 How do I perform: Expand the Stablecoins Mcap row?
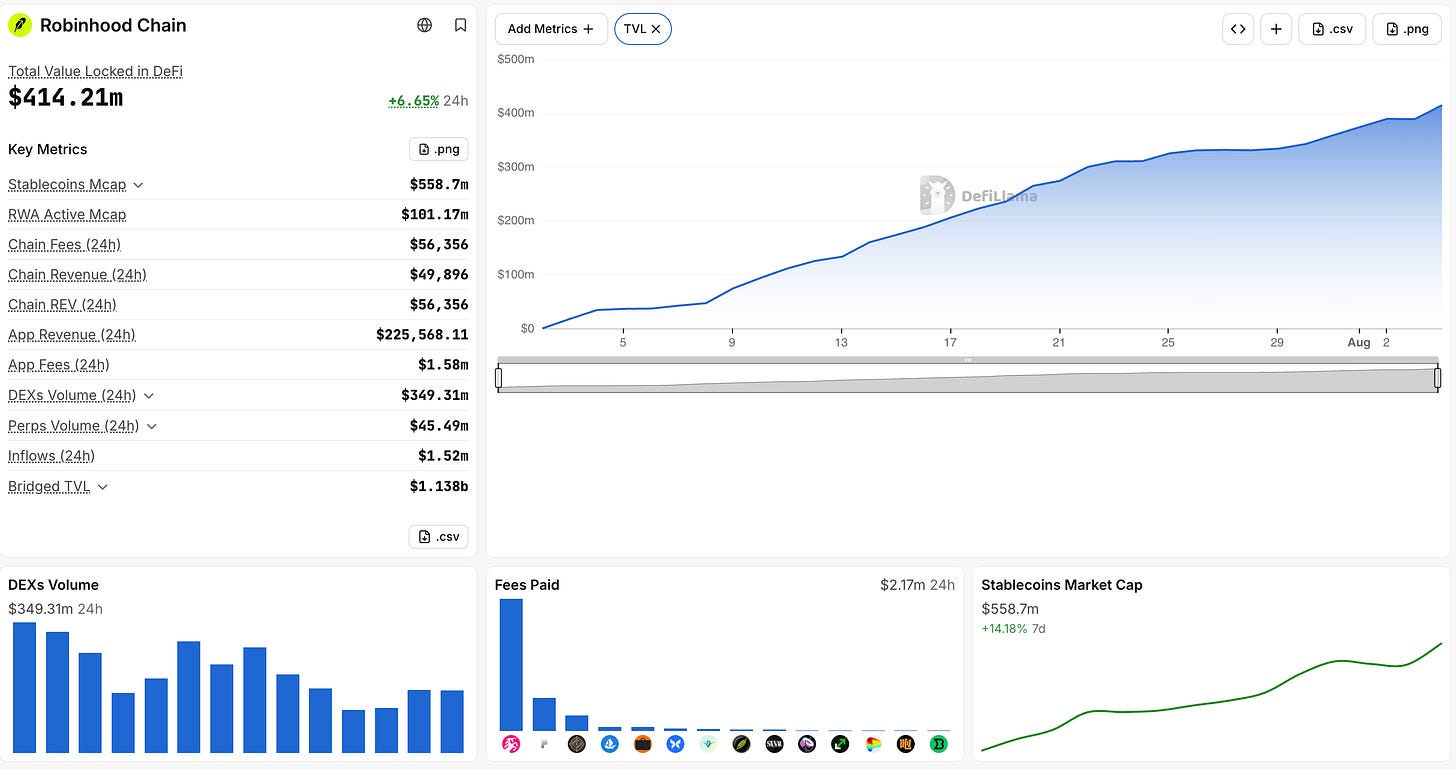point(138,185)
